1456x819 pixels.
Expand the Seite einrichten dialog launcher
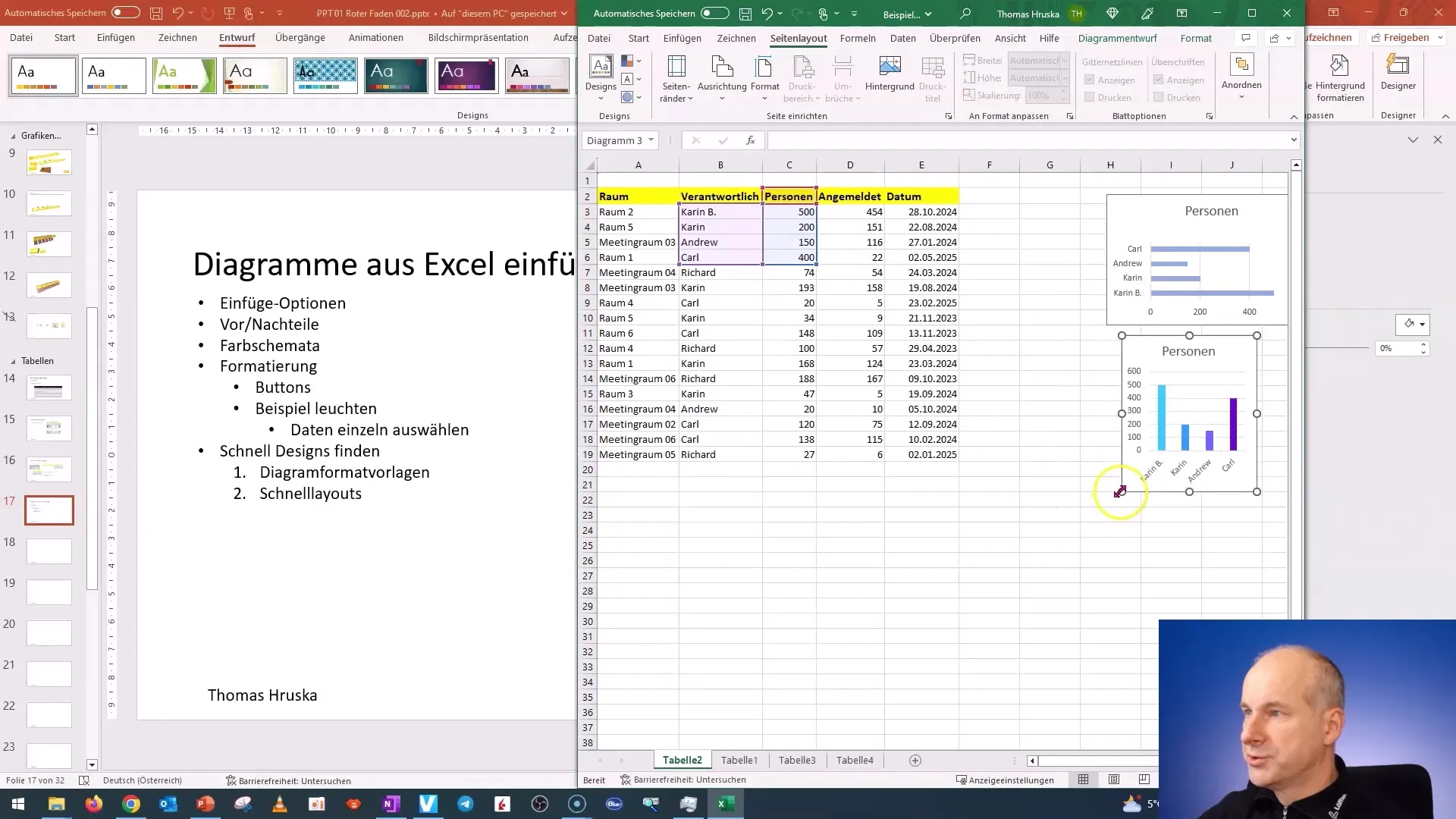pos(949,115)
